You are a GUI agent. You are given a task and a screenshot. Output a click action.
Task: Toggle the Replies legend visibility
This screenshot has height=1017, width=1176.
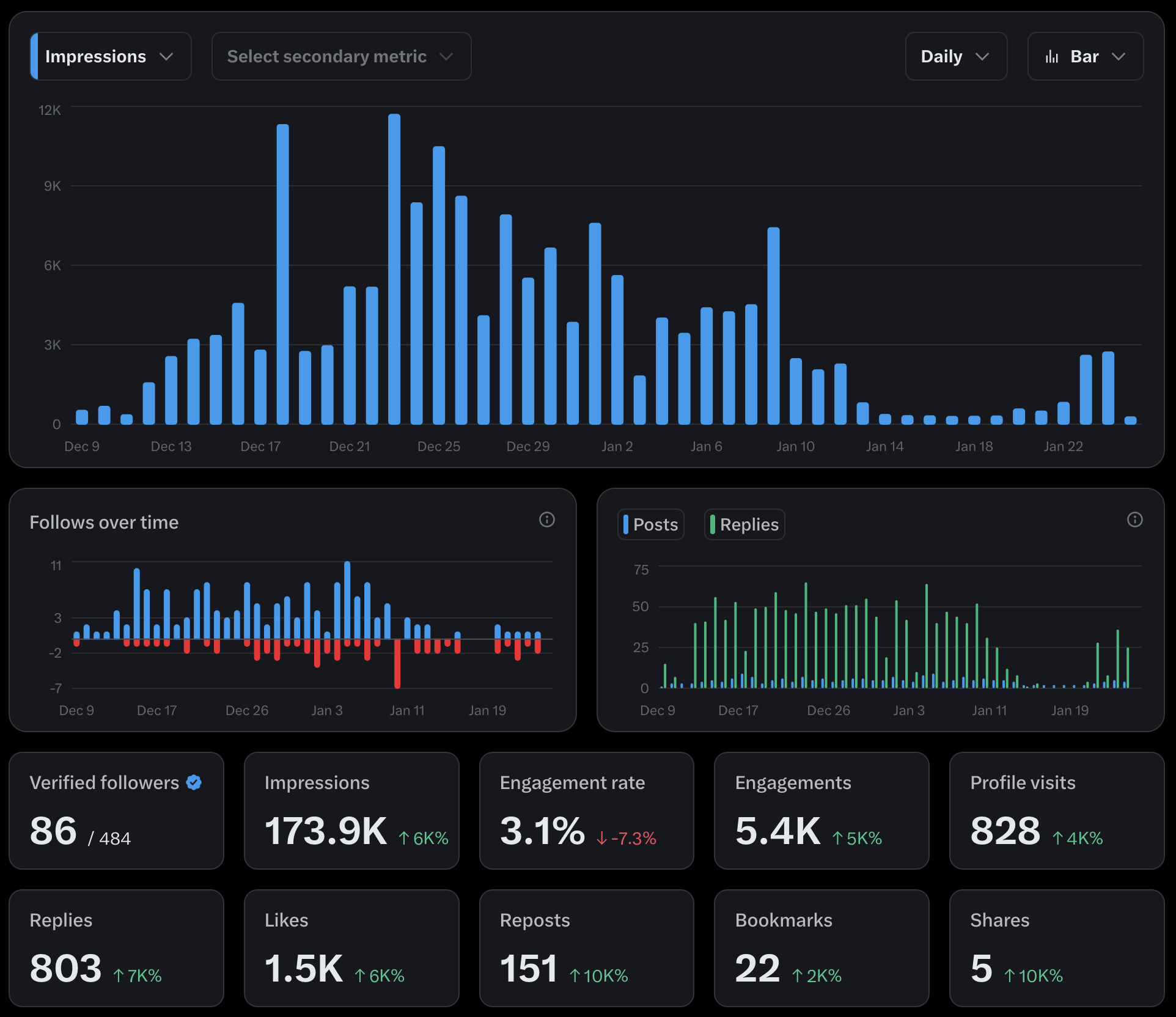coord(743,524)
